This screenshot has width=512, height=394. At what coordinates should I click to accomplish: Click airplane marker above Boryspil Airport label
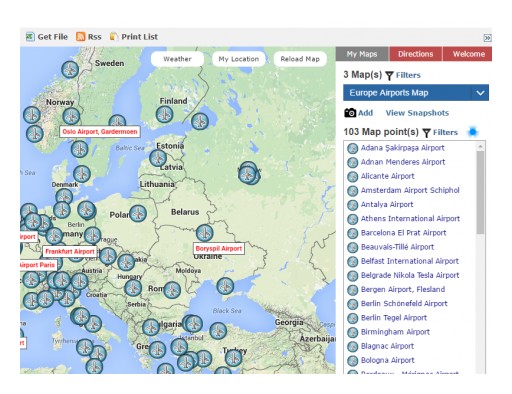[x=204, y=233]
